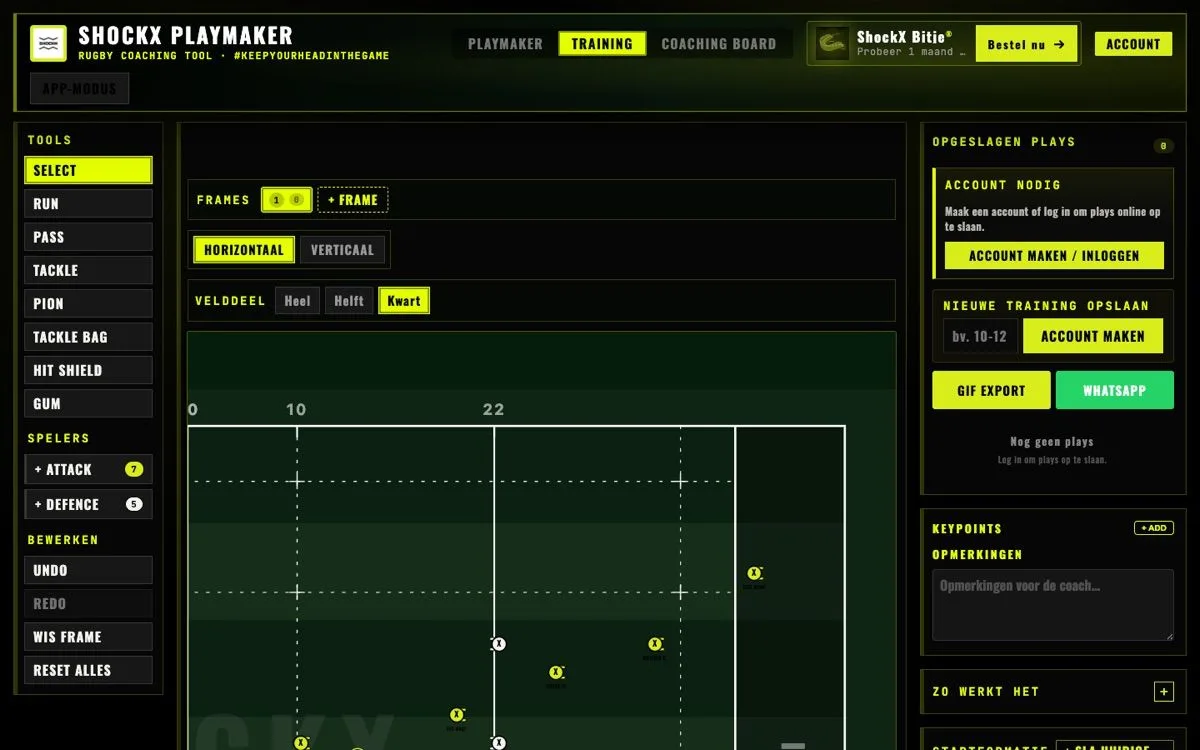Go to the Coaching Board tab
The image size is (1200, 750).
[x=719, y=44]
